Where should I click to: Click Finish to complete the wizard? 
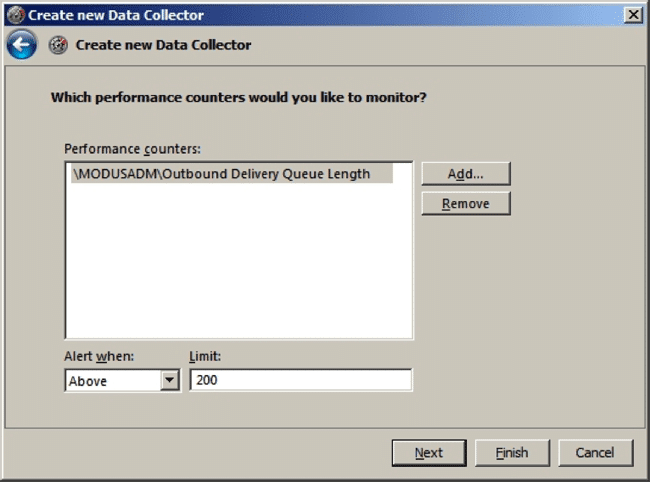(x=512, y=453)
